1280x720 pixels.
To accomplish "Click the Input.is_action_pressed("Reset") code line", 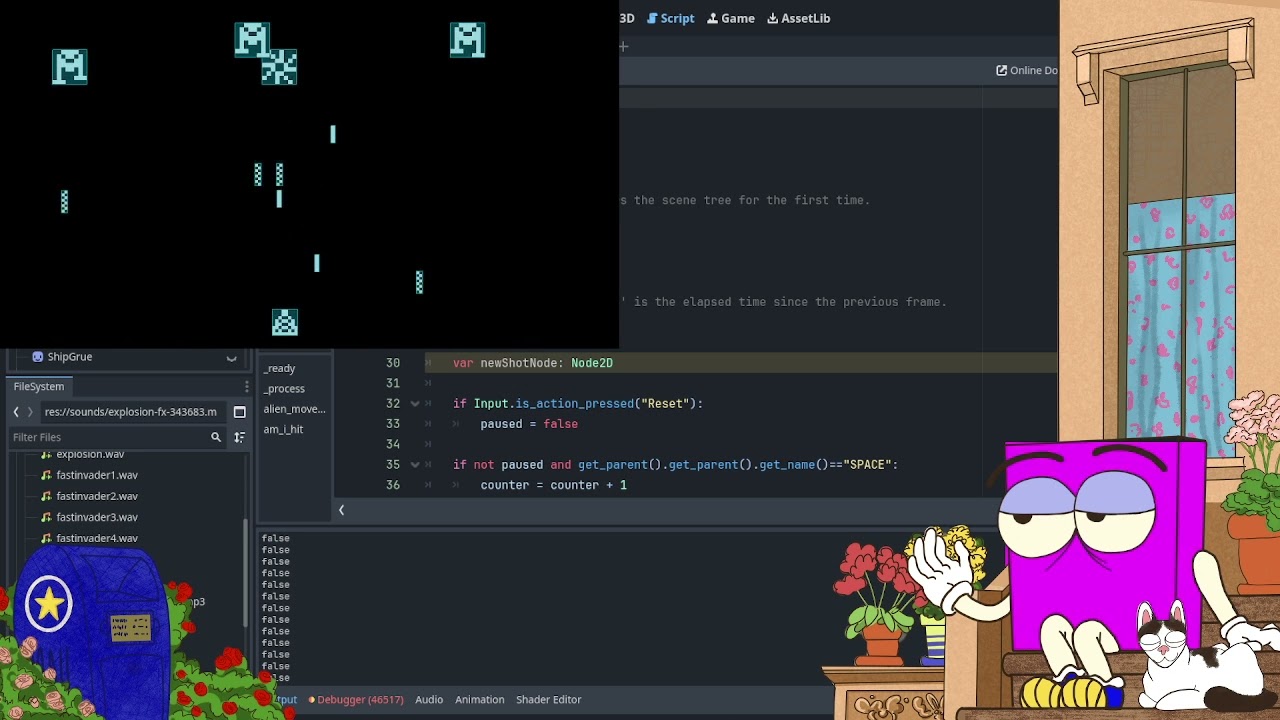I will pos(578,404).
